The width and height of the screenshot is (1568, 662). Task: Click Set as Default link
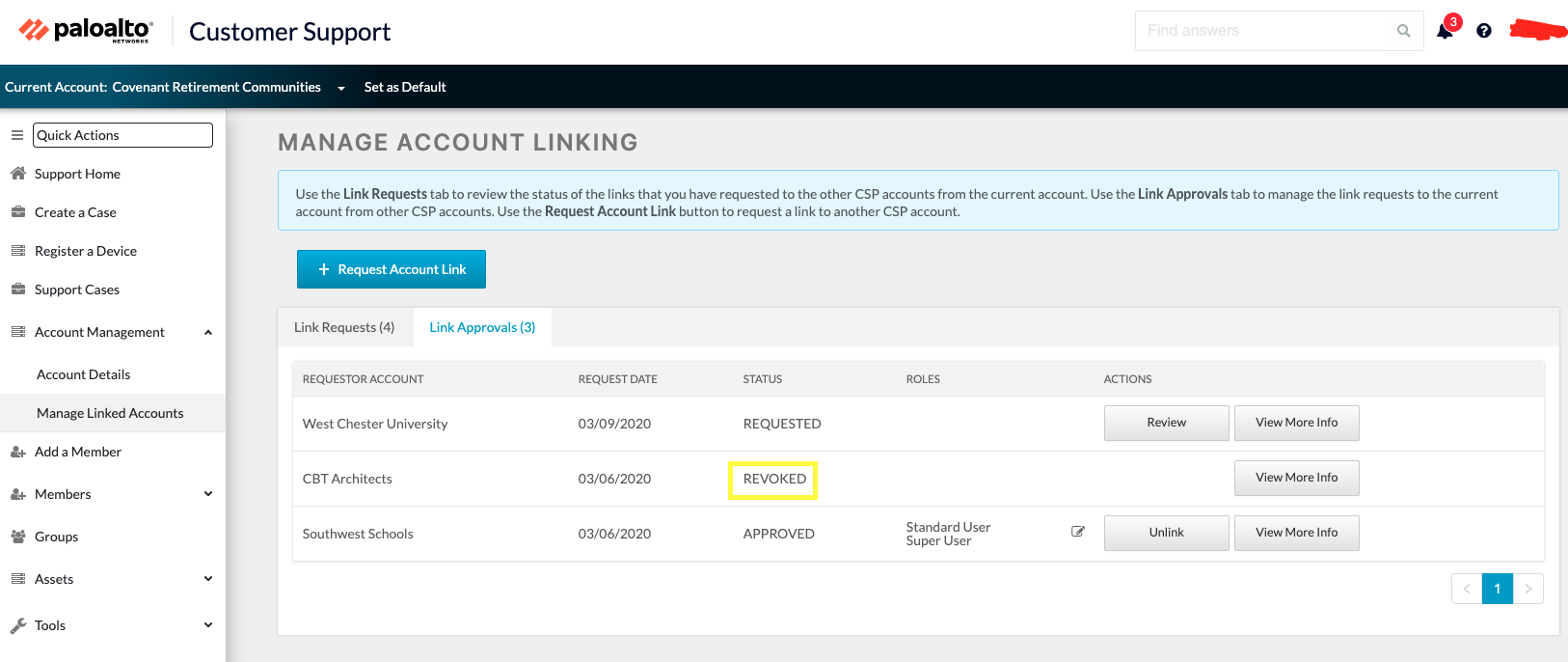pyautogui.click(x=405, y=87)
